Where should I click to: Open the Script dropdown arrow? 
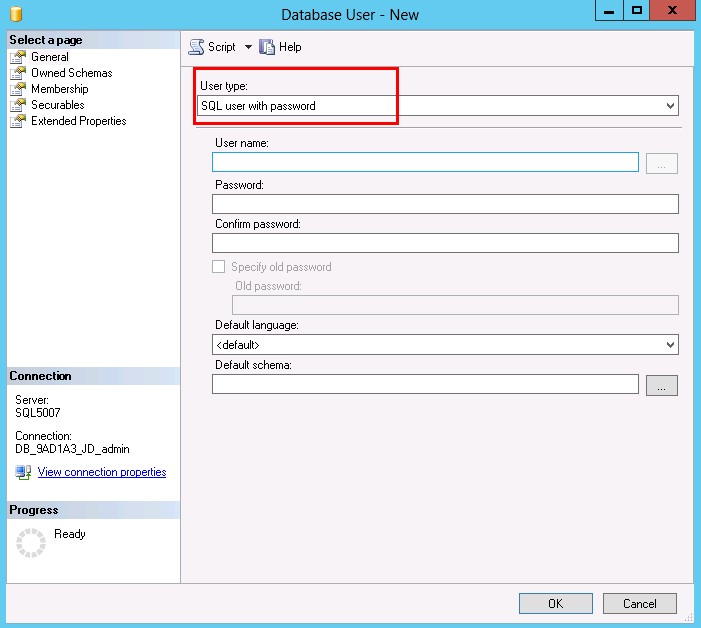pos(248,47)
